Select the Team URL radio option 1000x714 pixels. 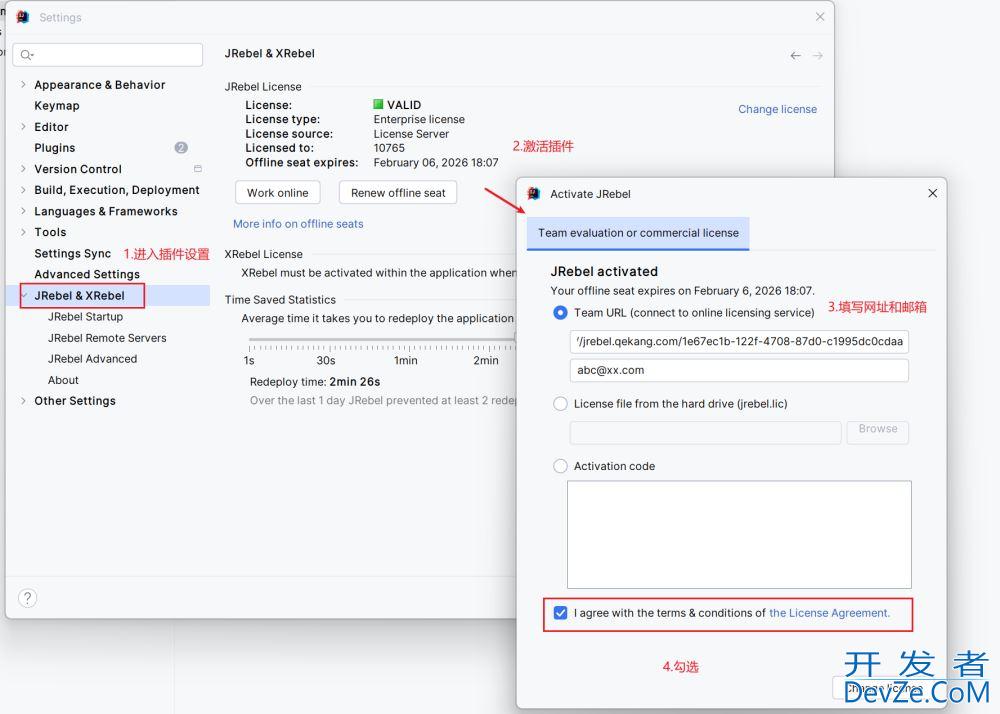(560, 312)
